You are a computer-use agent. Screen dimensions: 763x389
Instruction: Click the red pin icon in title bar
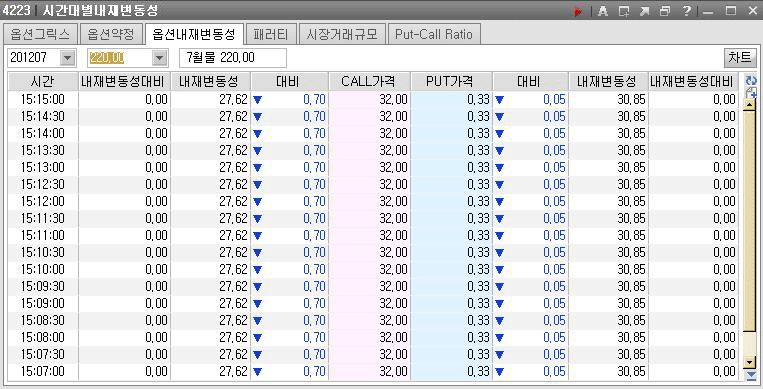tap(579, 11)
